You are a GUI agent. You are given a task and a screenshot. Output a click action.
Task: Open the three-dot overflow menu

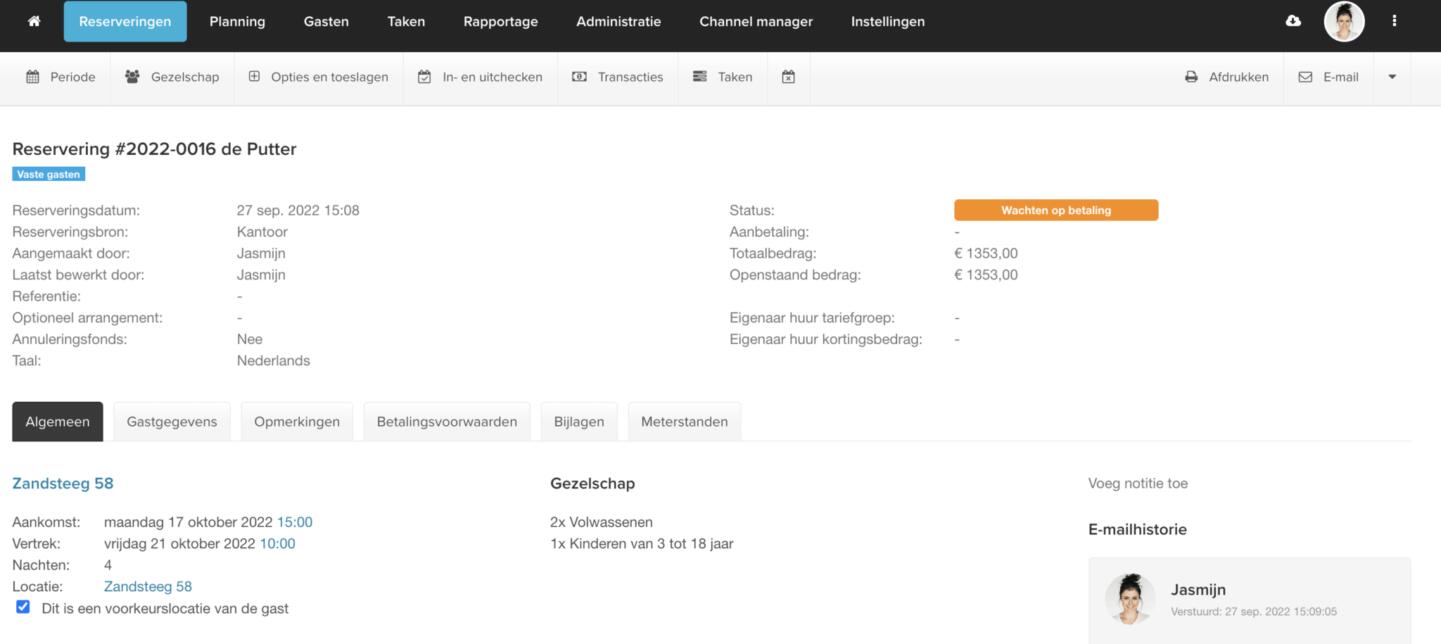1394,21
